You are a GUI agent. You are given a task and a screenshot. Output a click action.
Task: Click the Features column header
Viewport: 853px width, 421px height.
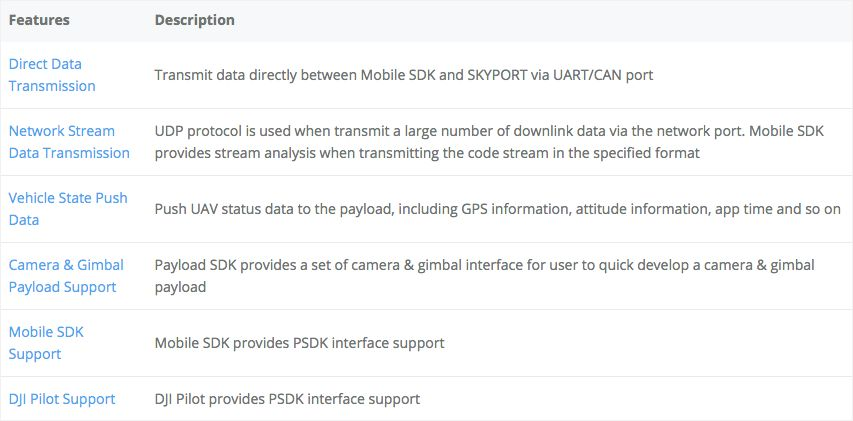(38, 20)
